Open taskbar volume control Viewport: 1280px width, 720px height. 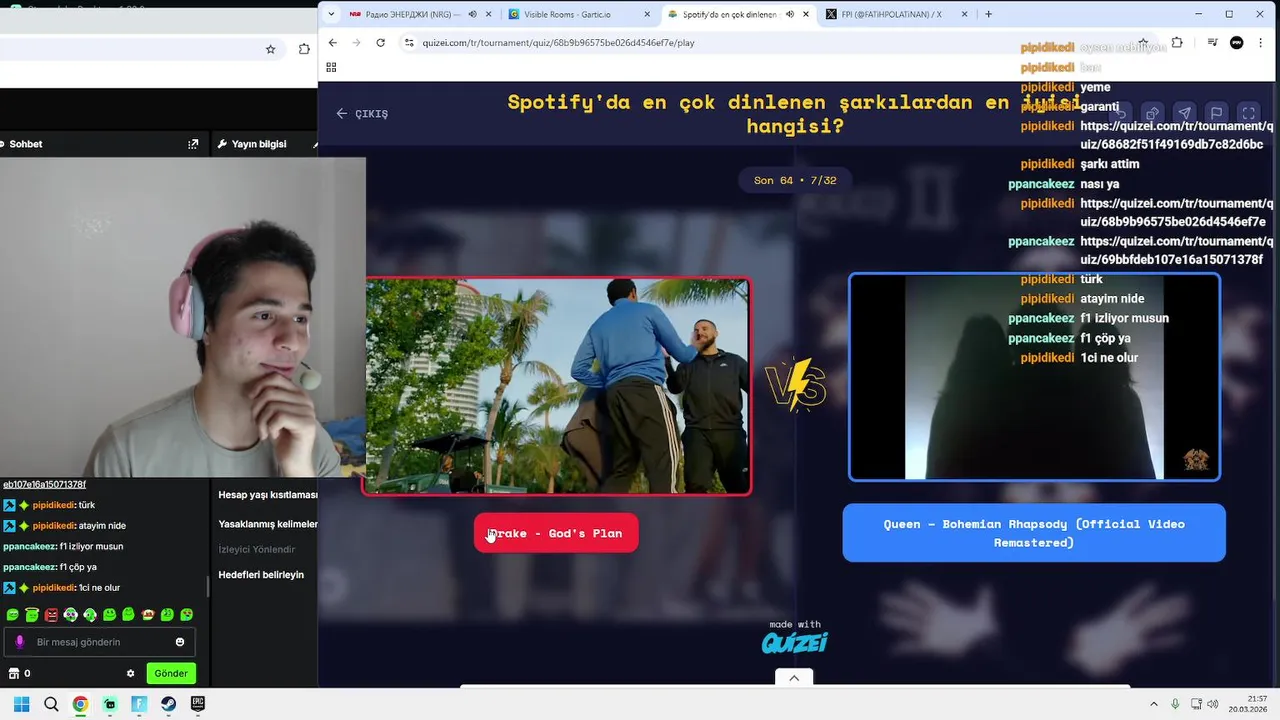tap(1214, 704)
